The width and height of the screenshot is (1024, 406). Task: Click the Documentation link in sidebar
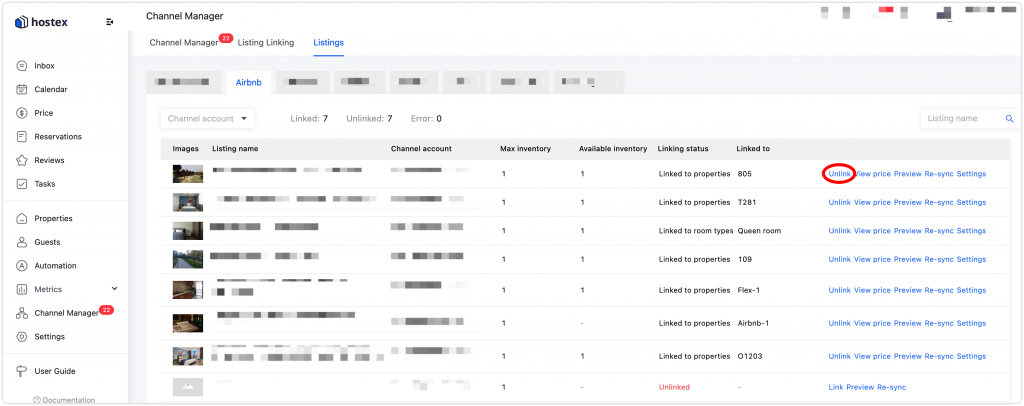(x=64, y=400)
